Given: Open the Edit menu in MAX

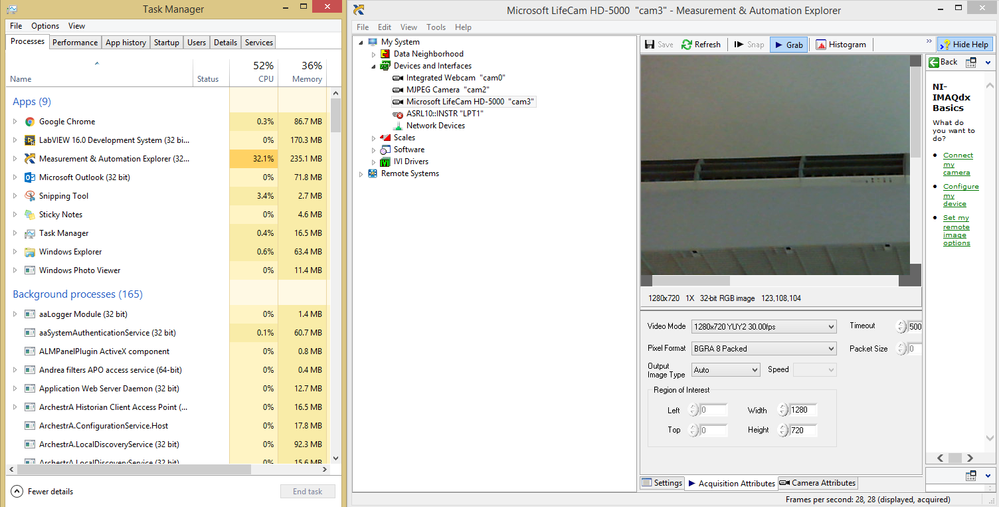Looking at the screenshot, I should (x=384, y=27).
